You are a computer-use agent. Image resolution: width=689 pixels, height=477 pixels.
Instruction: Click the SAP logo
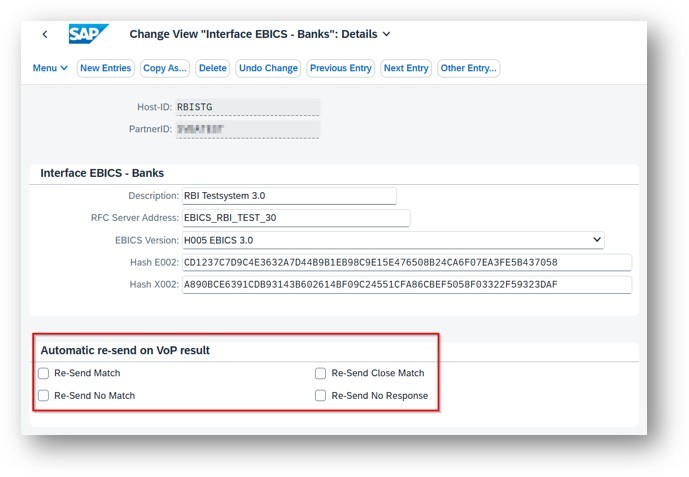tap(88, 34)
